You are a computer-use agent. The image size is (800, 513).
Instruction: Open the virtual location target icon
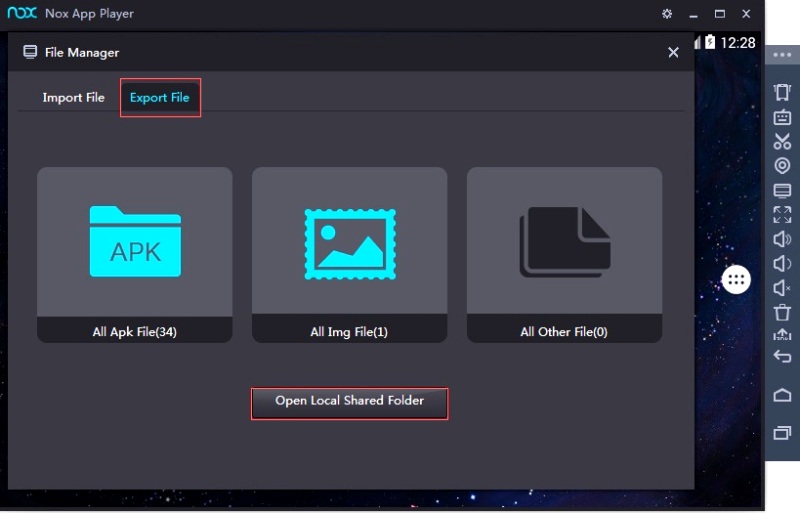coord(782,165)
